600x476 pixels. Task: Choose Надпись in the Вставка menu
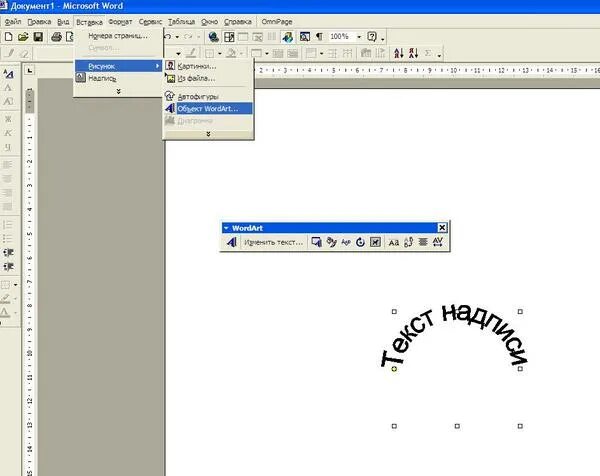point(118,78)
